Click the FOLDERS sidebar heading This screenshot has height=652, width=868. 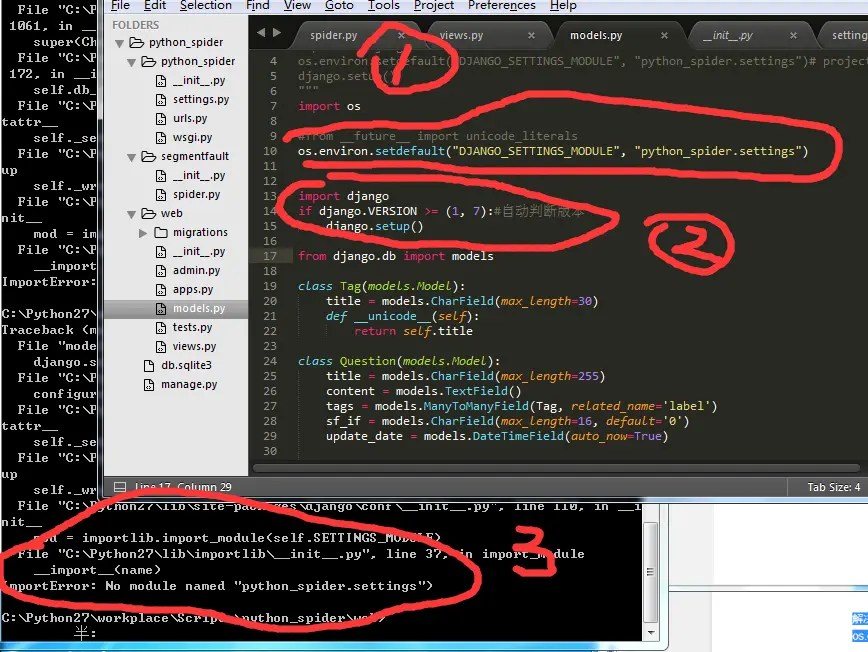[x=135, y=25]
